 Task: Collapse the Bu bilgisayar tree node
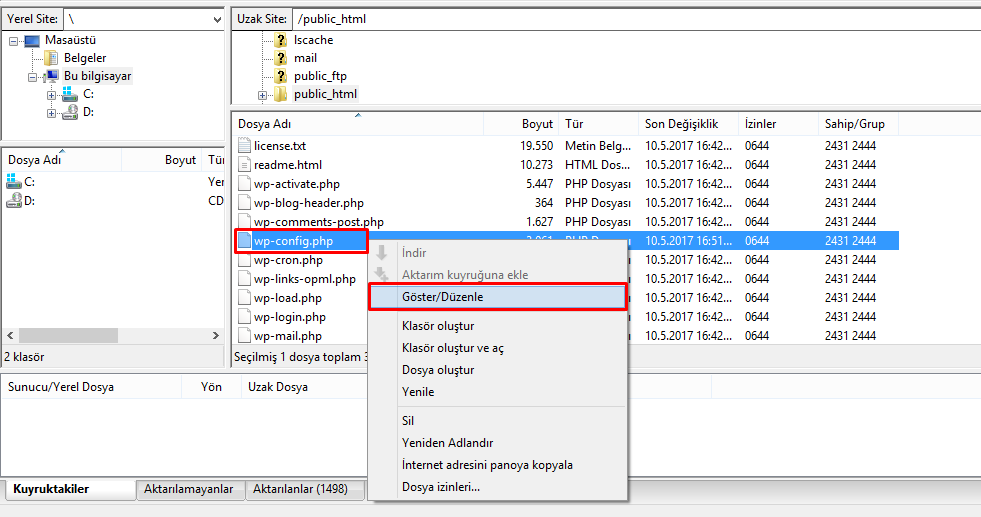[33, 76]
